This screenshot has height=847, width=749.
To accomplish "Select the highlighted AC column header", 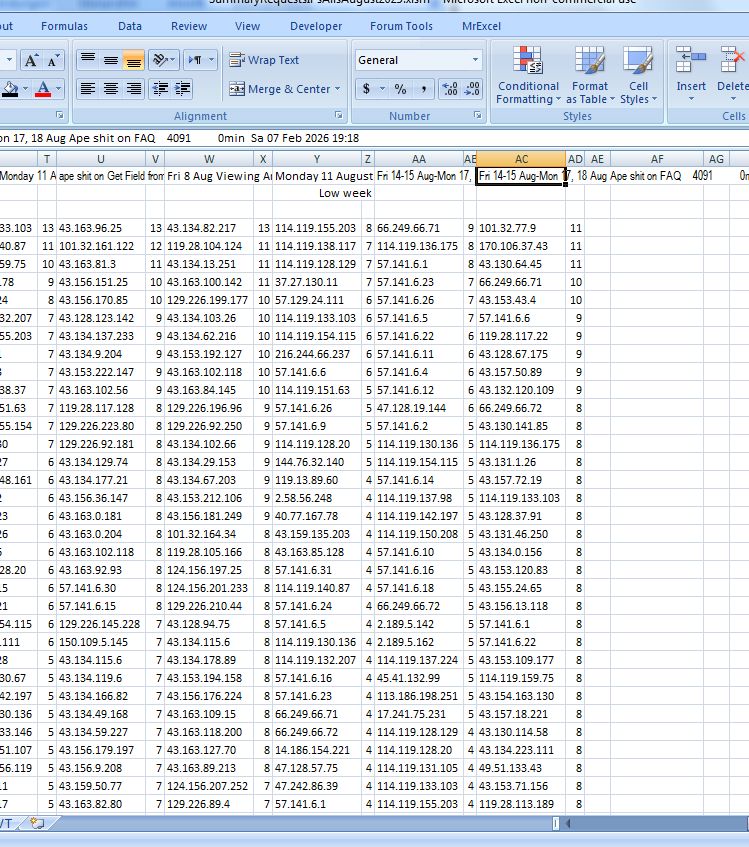I will (521, 159).
